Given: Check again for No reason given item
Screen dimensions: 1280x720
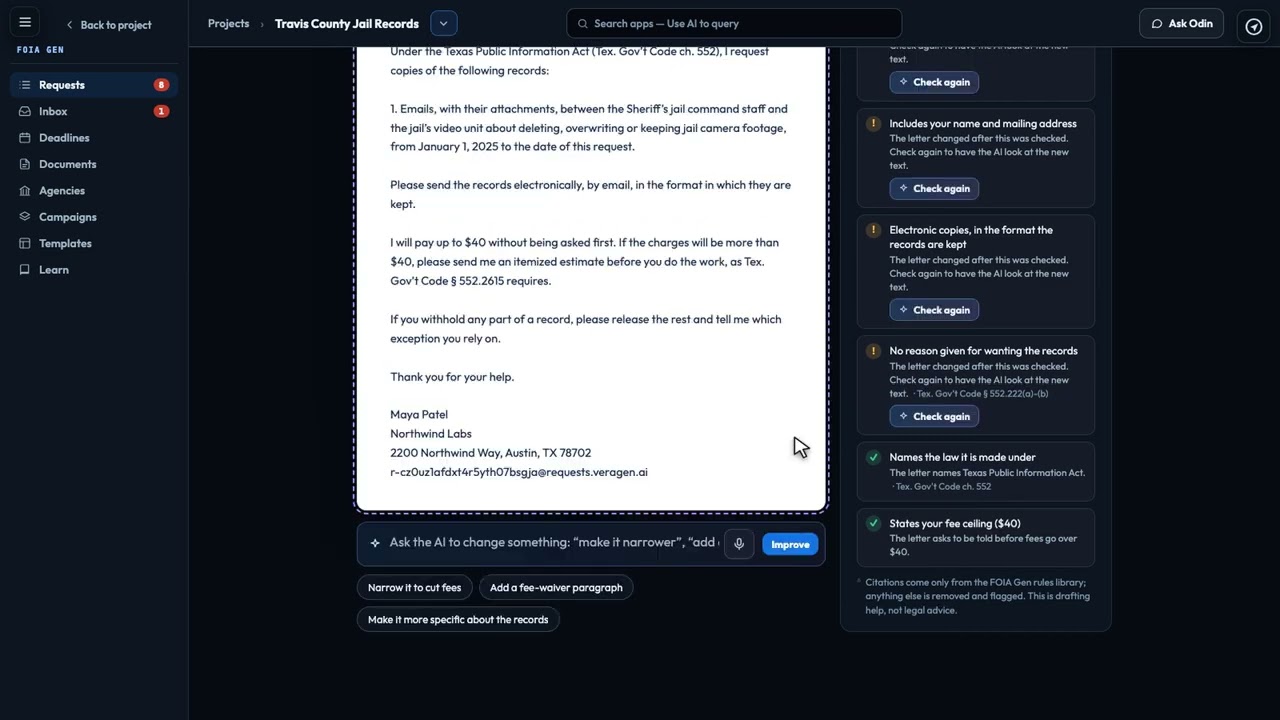Looking at the screenshot, I should click(x=934, y=416).
